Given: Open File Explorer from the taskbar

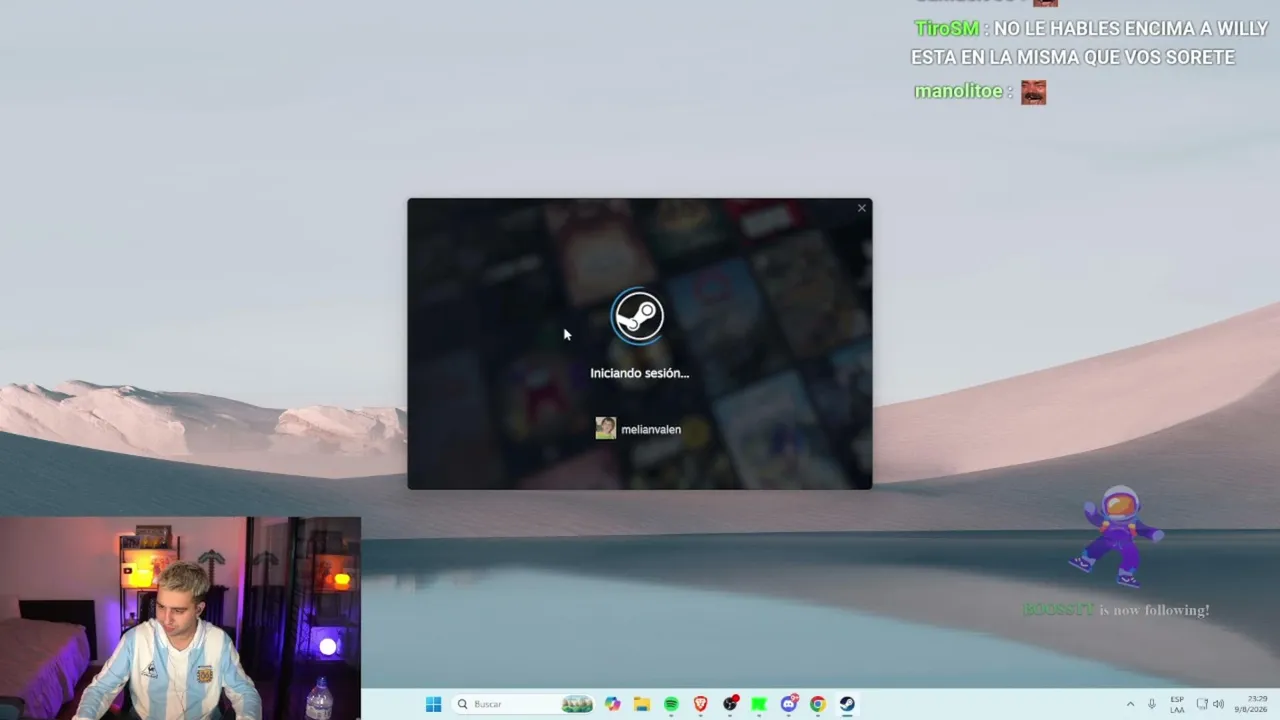Looking at the screenshot, I should tap(642, 704).
